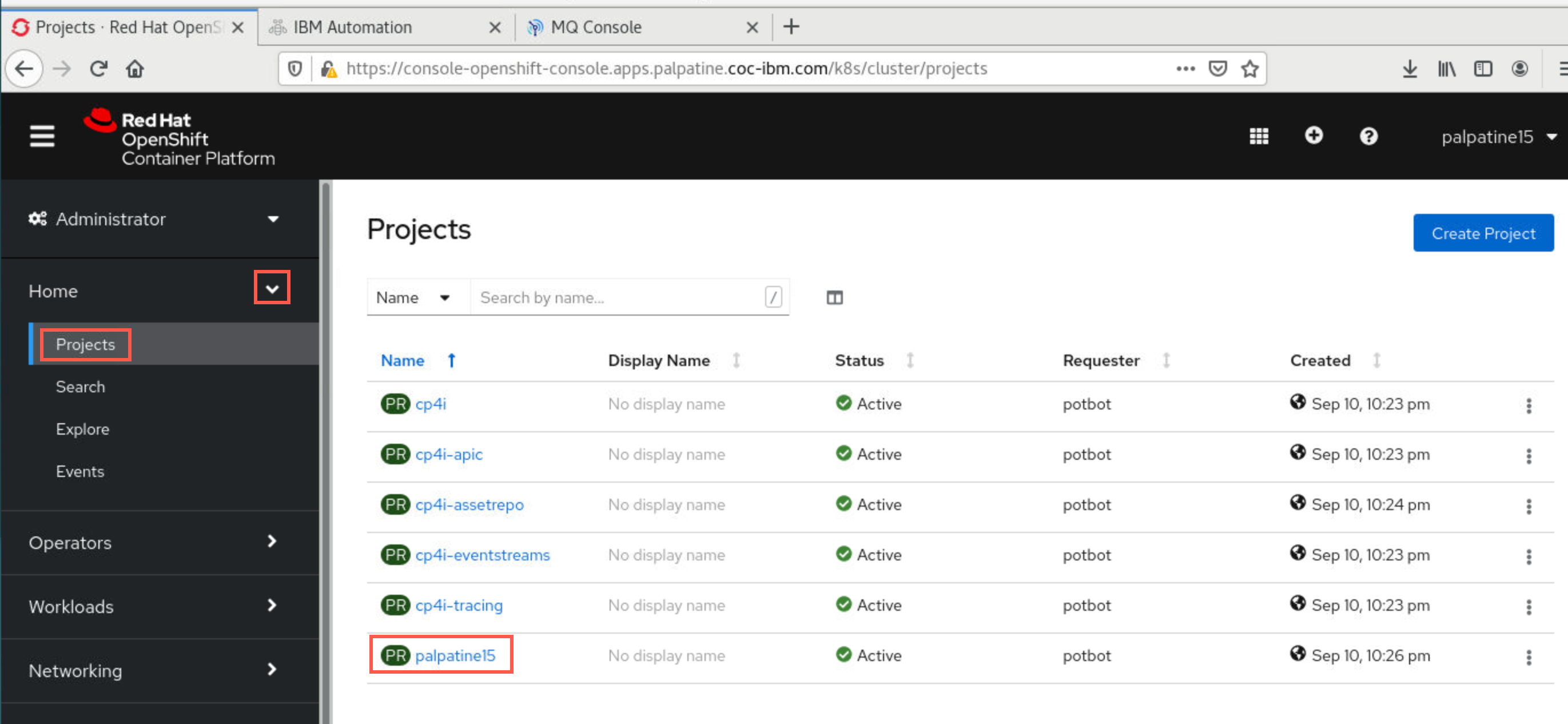Open the browser library icon
This screenshot has width=1568, height=724.
pyautogui.click(x=1446, y=69)
